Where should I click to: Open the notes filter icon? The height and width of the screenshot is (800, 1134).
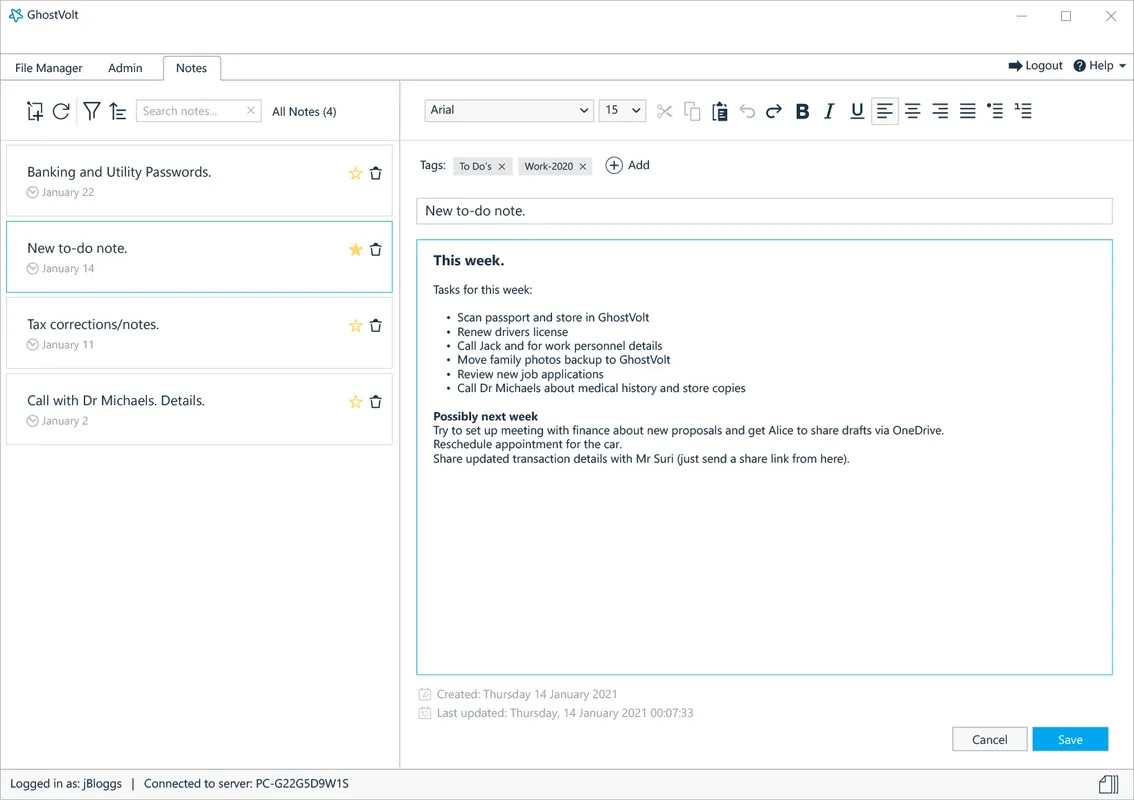(91, 111)
